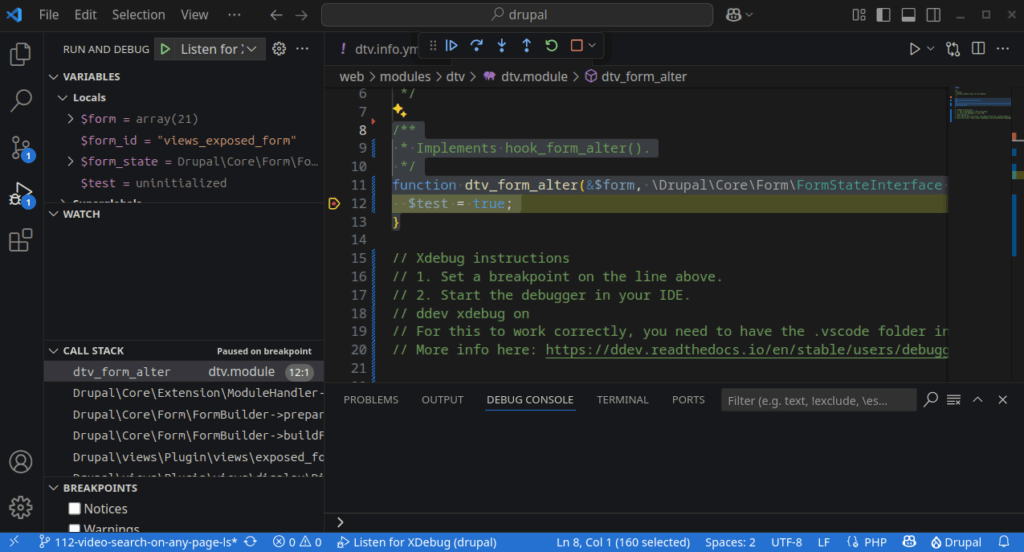Open the Listen for XDebug configuration dropdown
This screenshot has height=552, width=1024.
(x=219, y=49)
